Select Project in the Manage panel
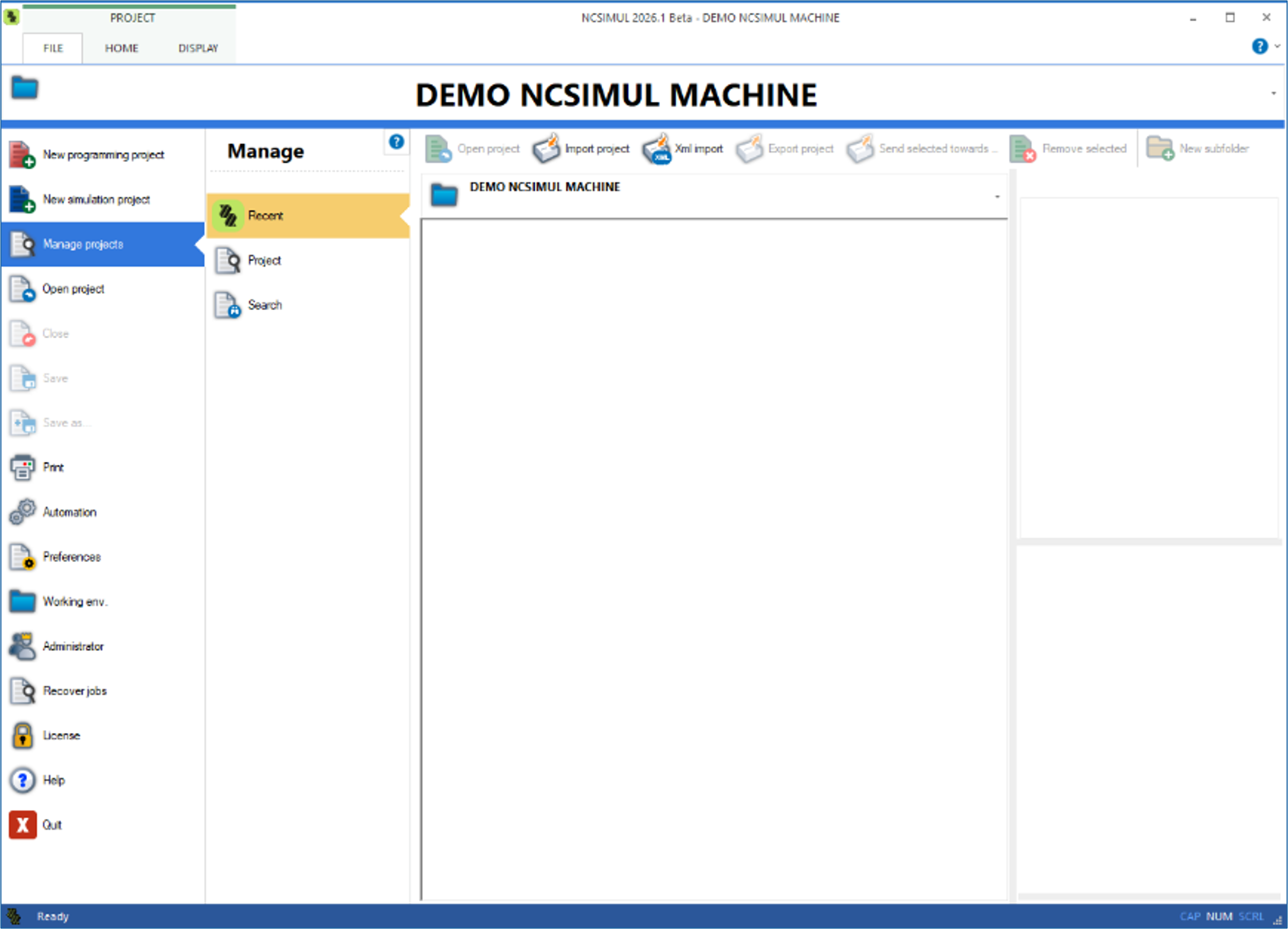Image resolution: width=1288 pixels, height=929 pixels. pyautogui.click(x=308, y=261)
